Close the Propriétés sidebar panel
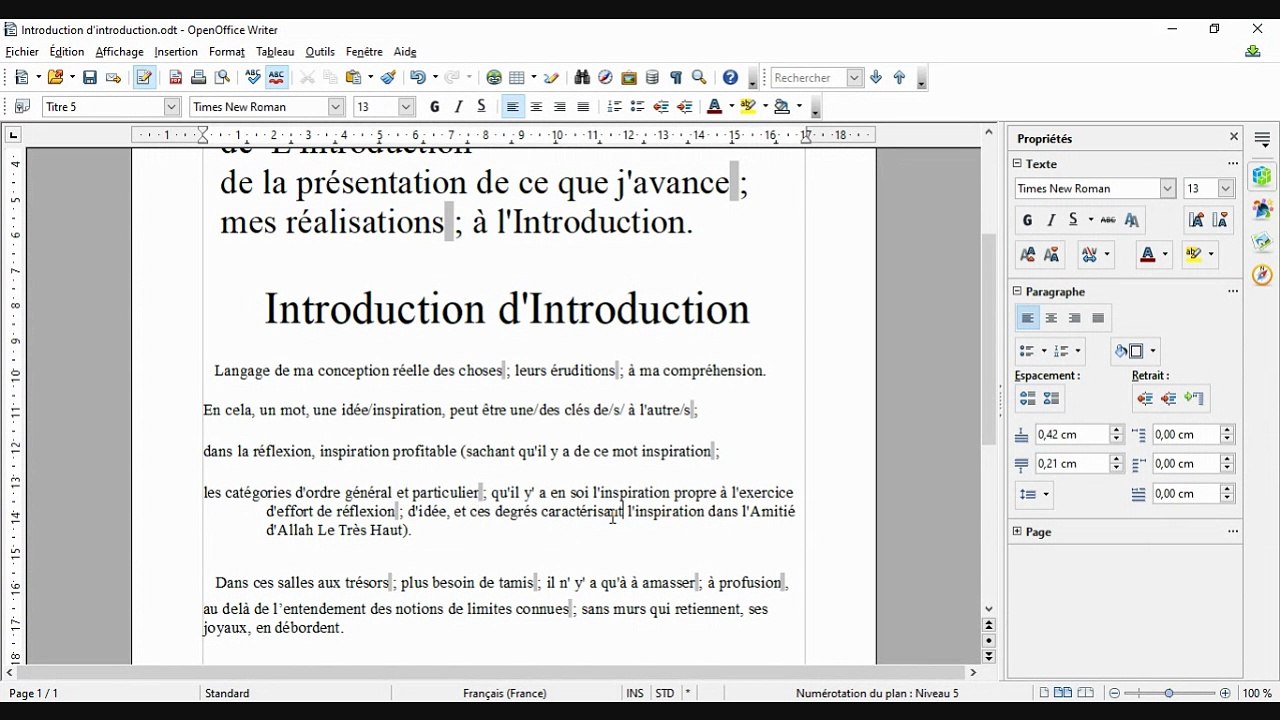 (x=1234, y=137)
